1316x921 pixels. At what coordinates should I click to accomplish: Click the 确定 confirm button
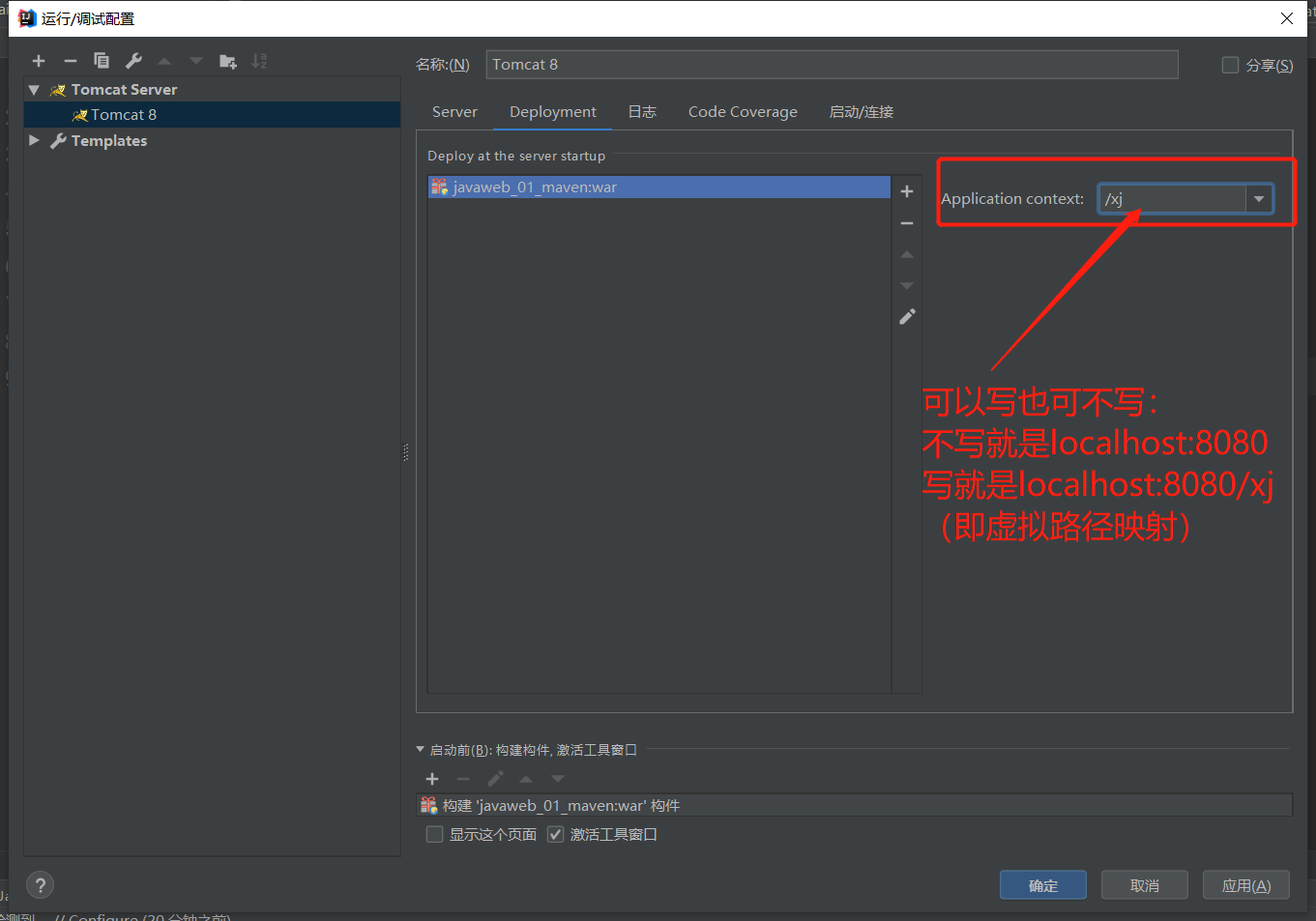pyautogui.click(x=1042, y=885)
